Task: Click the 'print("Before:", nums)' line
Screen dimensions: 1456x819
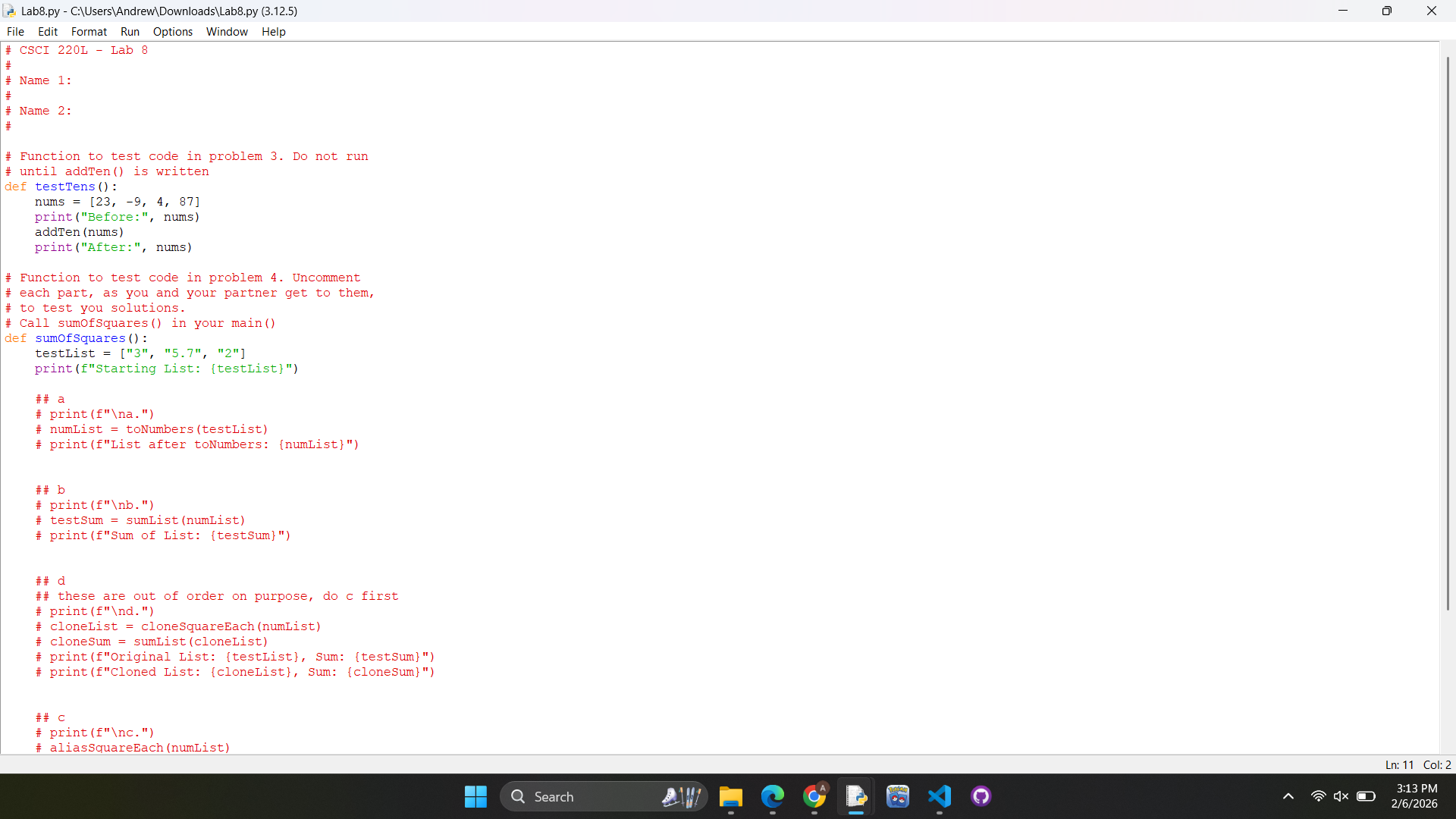Action: pos(118,217)
